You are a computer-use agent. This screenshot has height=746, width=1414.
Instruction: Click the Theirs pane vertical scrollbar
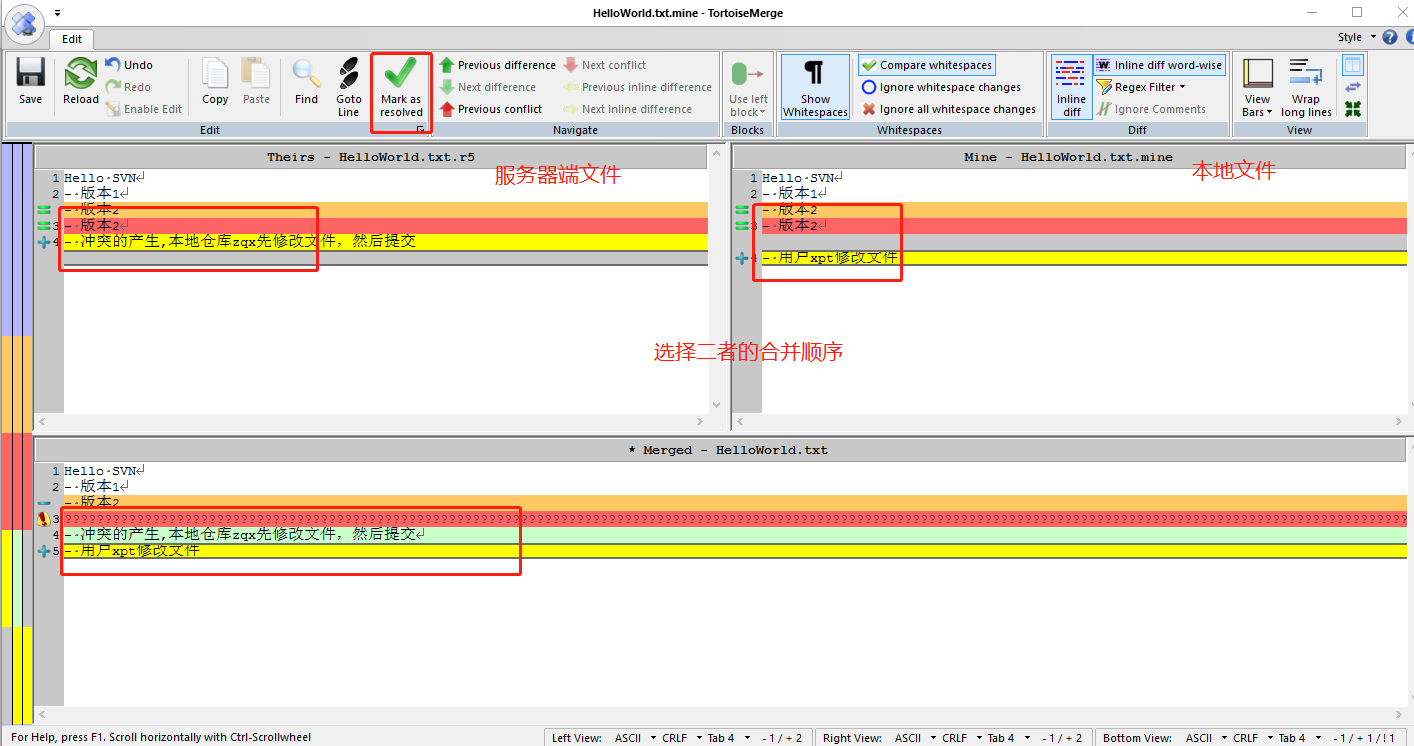click(x=715, y=277)
